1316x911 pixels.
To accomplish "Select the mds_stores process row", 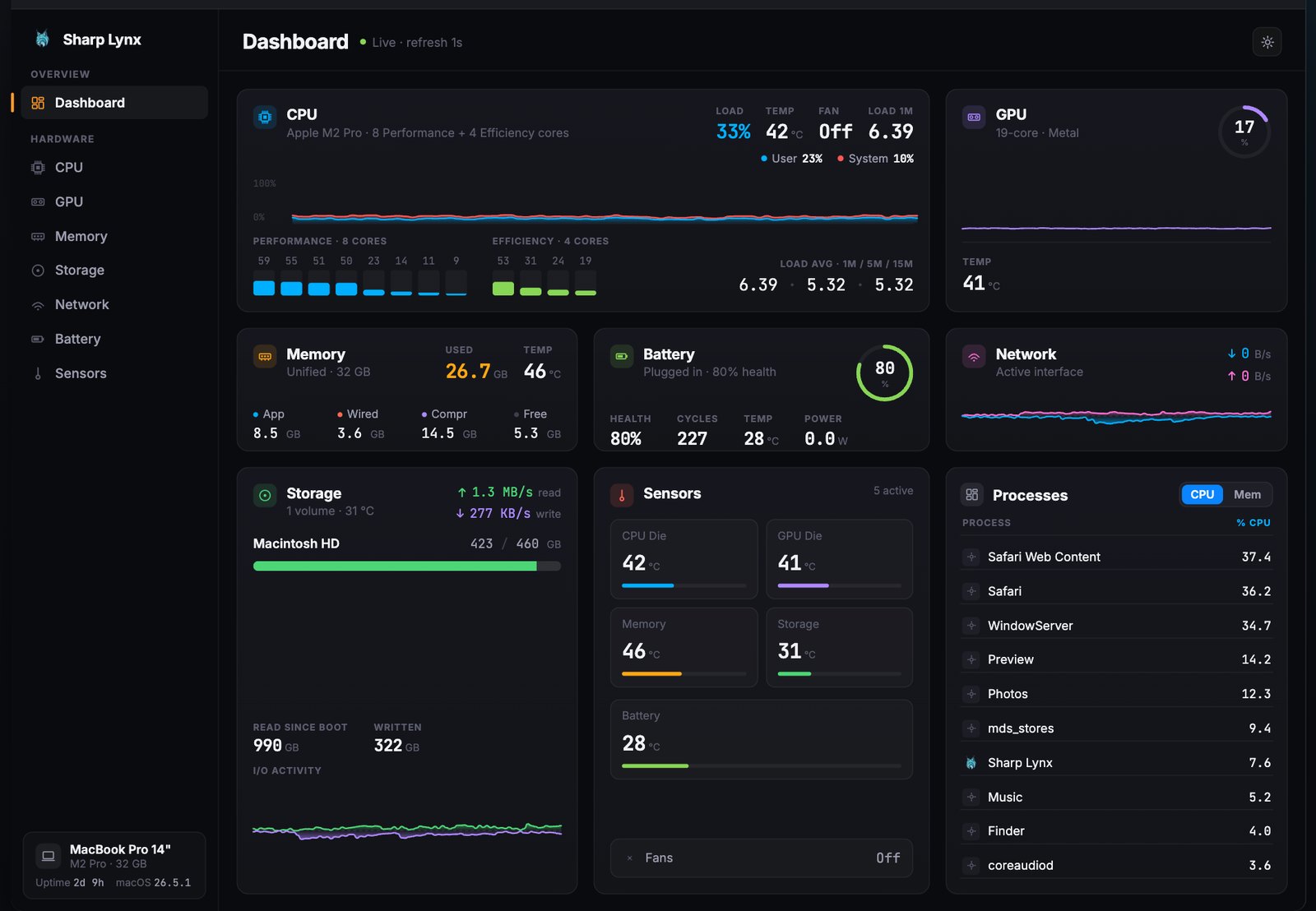I will coord(1116,728).
